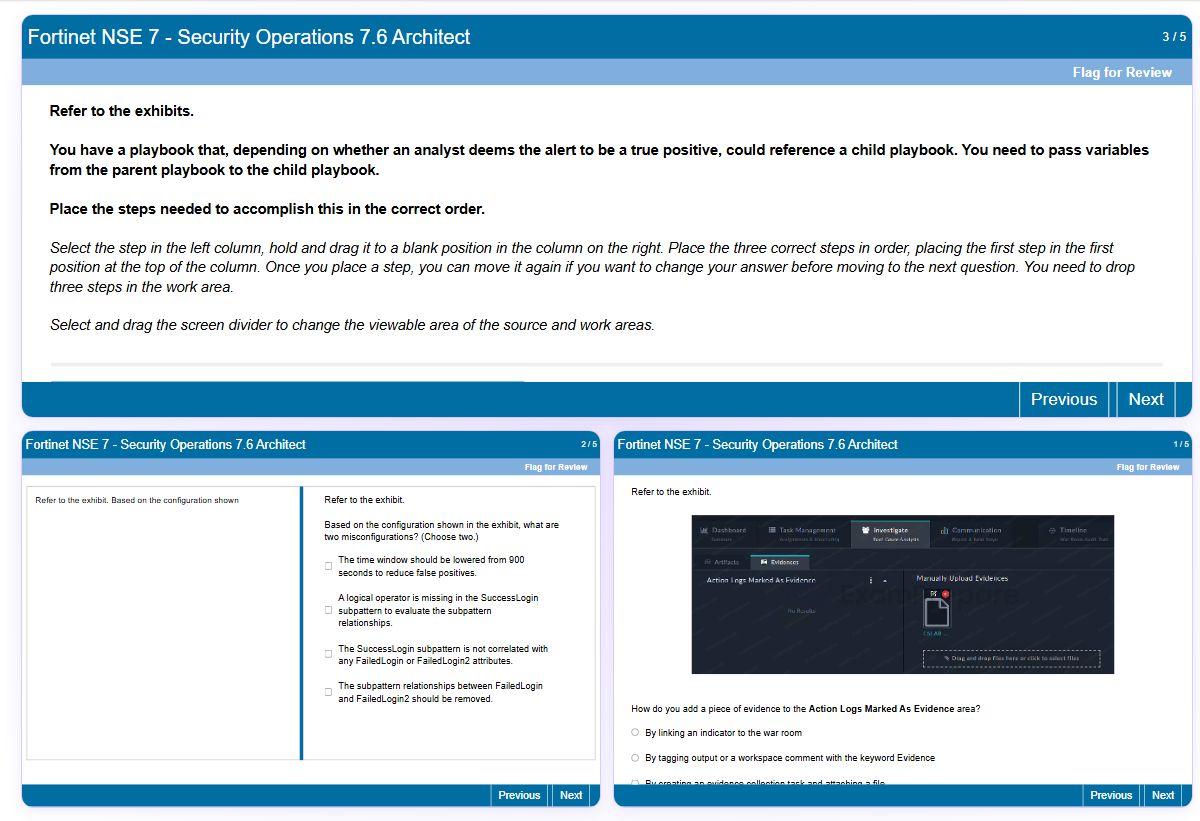Viewport: 1200px width, 821px height.
Task: Flag question 3/5 for review
Action: pyautogui.click(x=1122, y=72)
